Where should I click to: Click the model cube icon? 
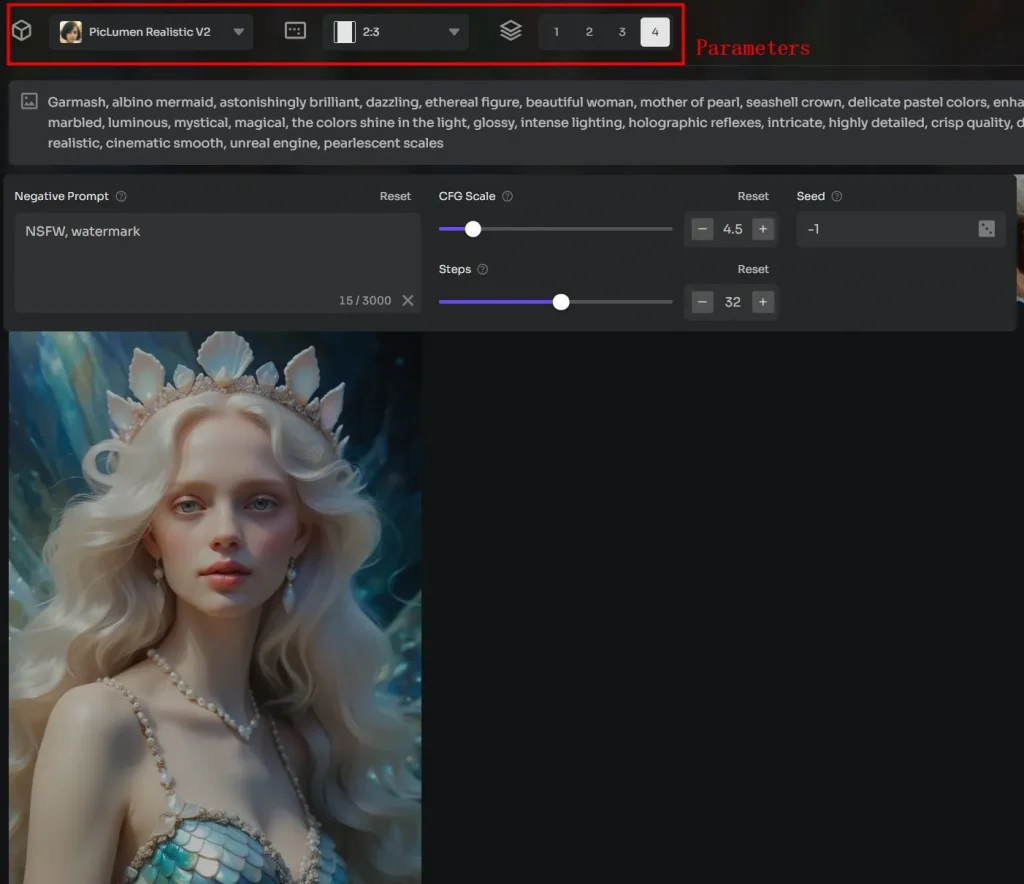pyautogui.click(x=21, y=32)
